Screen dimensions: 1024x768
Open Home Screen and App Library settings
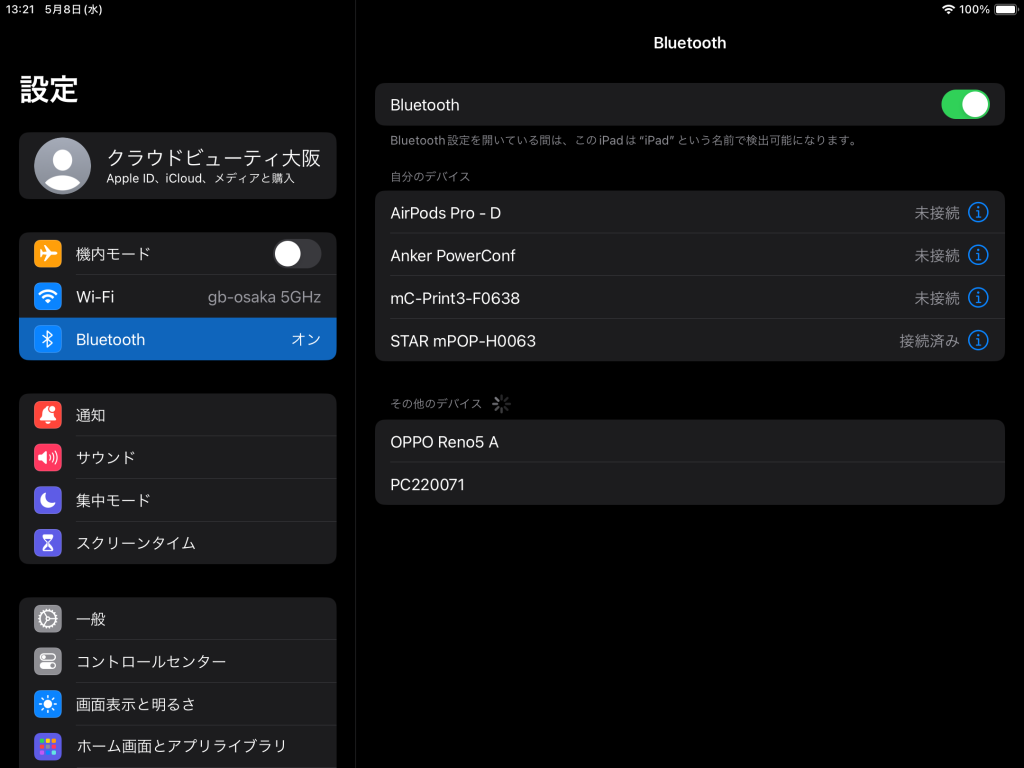click(180, 746)
